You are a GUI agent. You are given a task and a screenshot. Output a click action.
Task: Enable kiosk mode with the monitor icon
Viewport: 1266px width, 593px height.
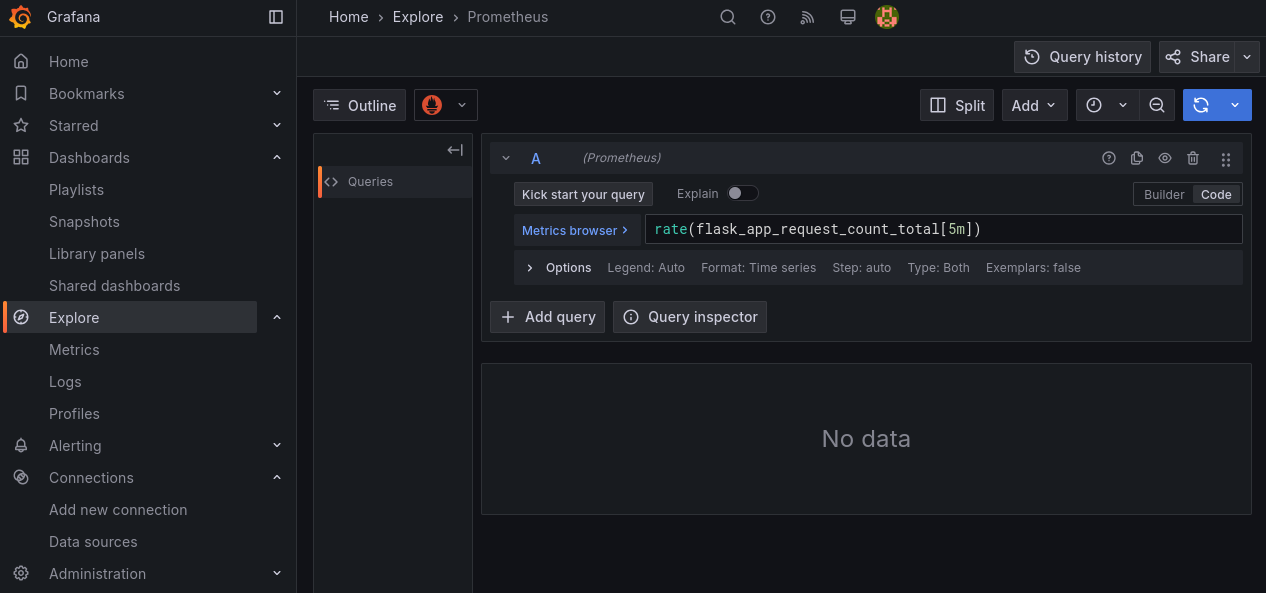point(847,17)
